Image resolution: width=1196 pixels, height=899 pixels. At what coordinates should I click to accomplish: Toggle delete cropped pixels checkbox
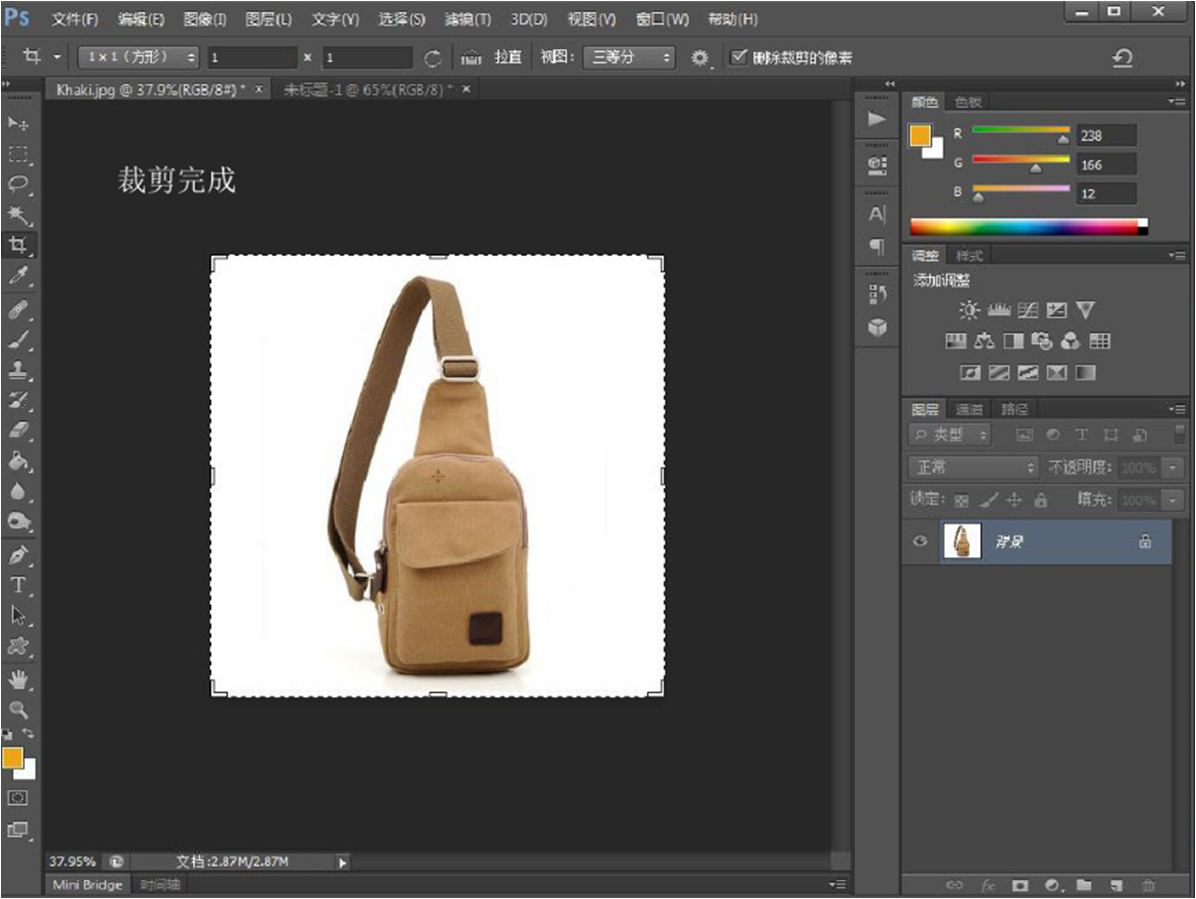coord(739,58)
